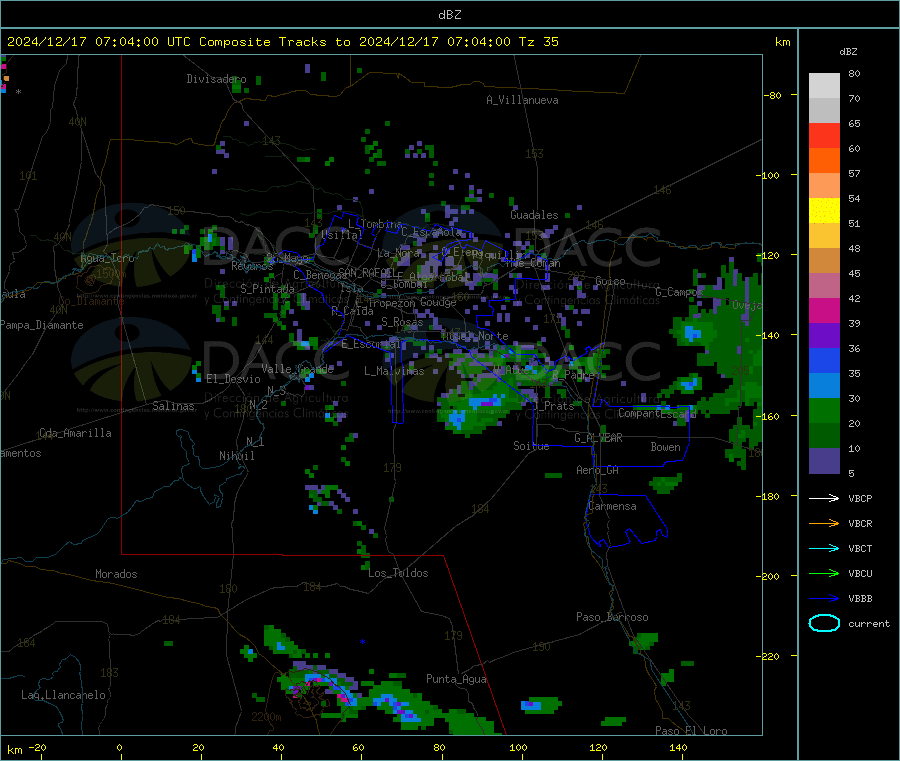Click the 'Morados' map label

(117, 574)
